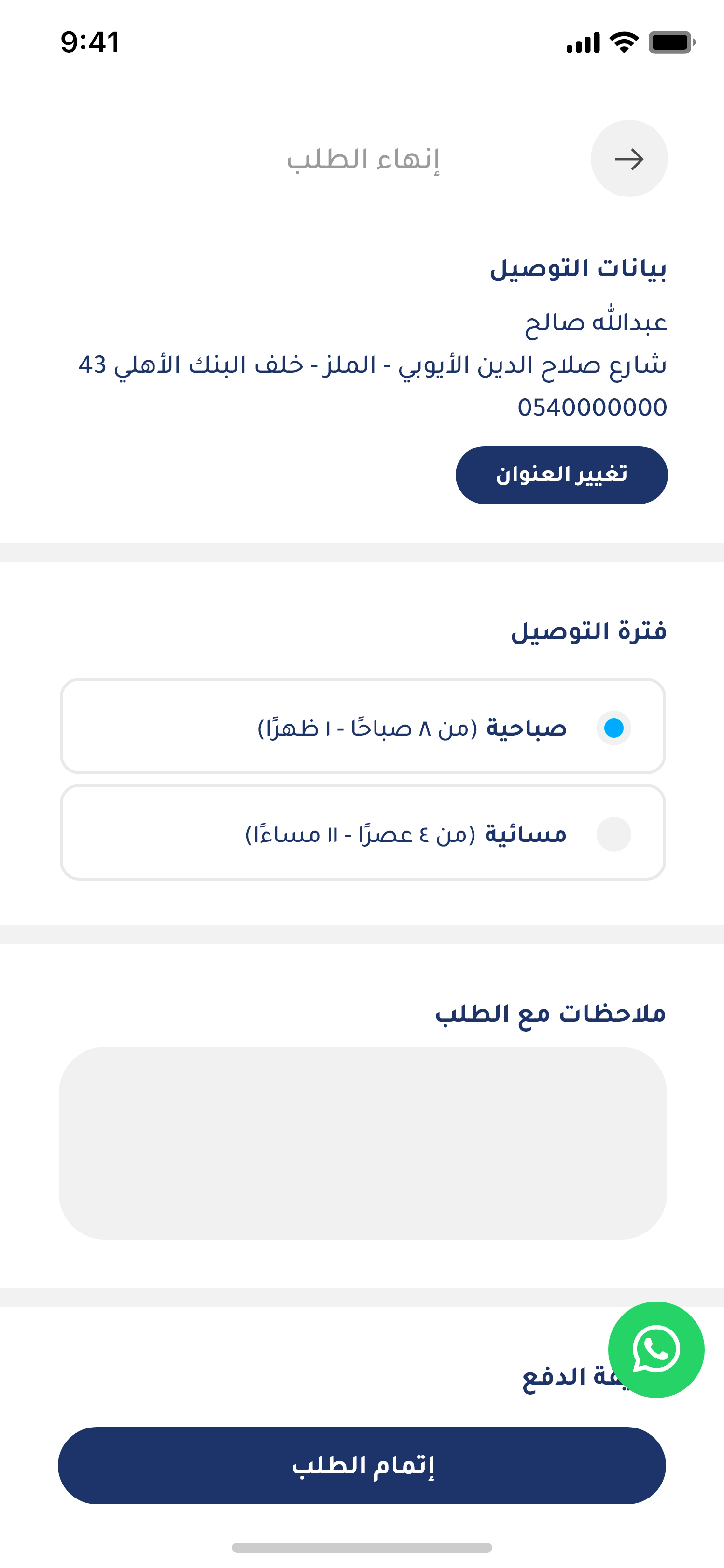Screen dimensions: 724x1568
Task: Open WhatsApp support chat bubble
Action: pyautogui.click(x=656, y=1349)
